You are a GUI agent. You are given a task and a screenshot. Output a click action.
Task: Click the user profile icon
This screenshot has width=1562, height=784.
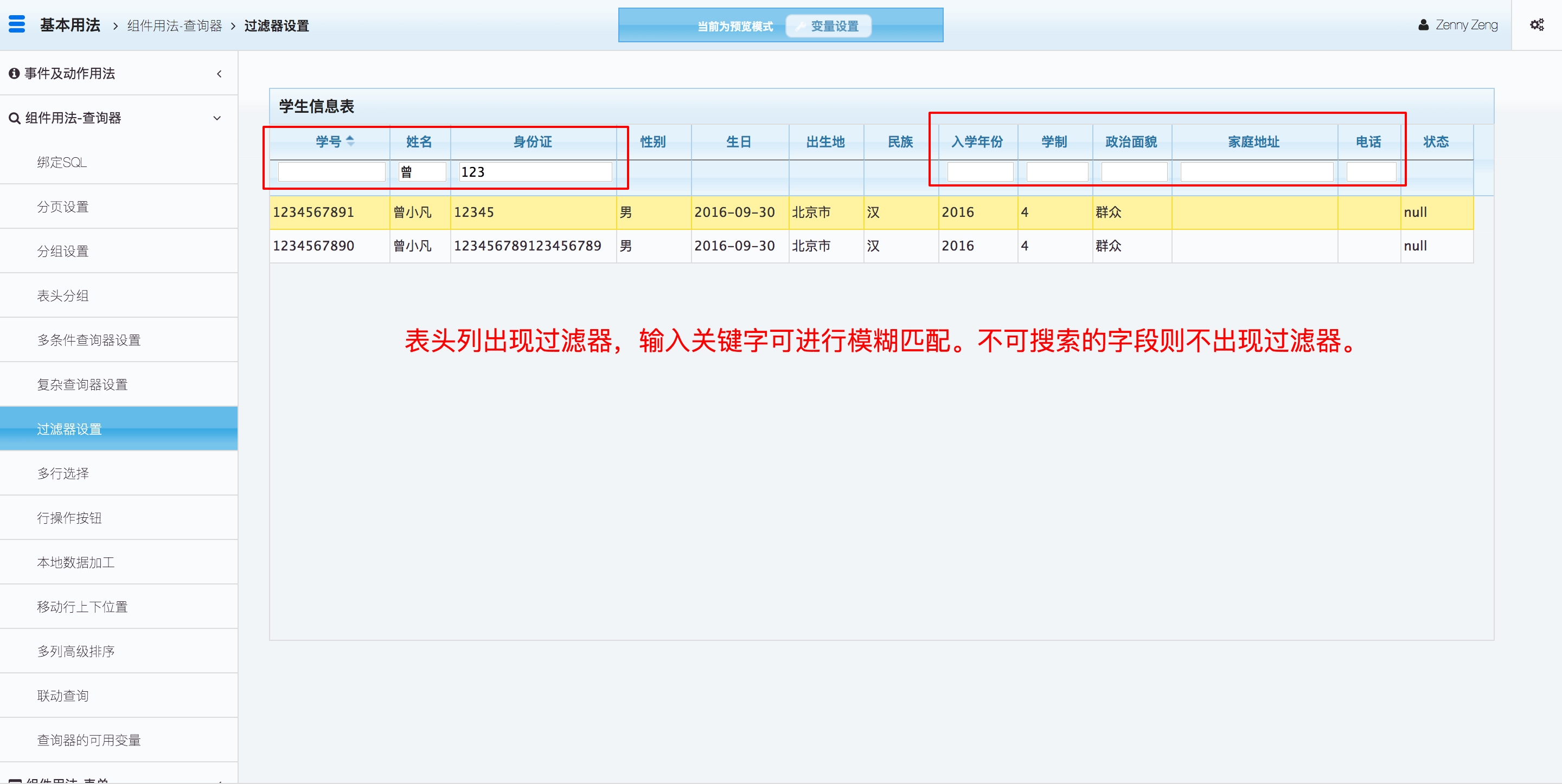point(1423,25)
